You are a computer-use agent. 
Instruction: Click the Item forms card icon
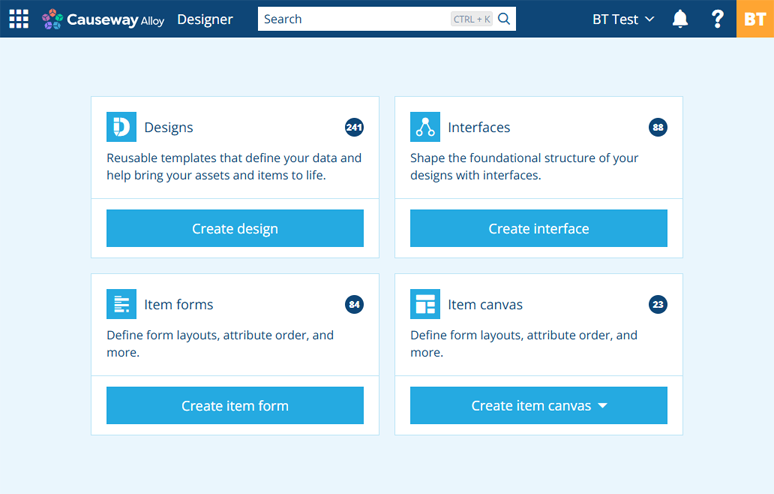coord(121,304)
